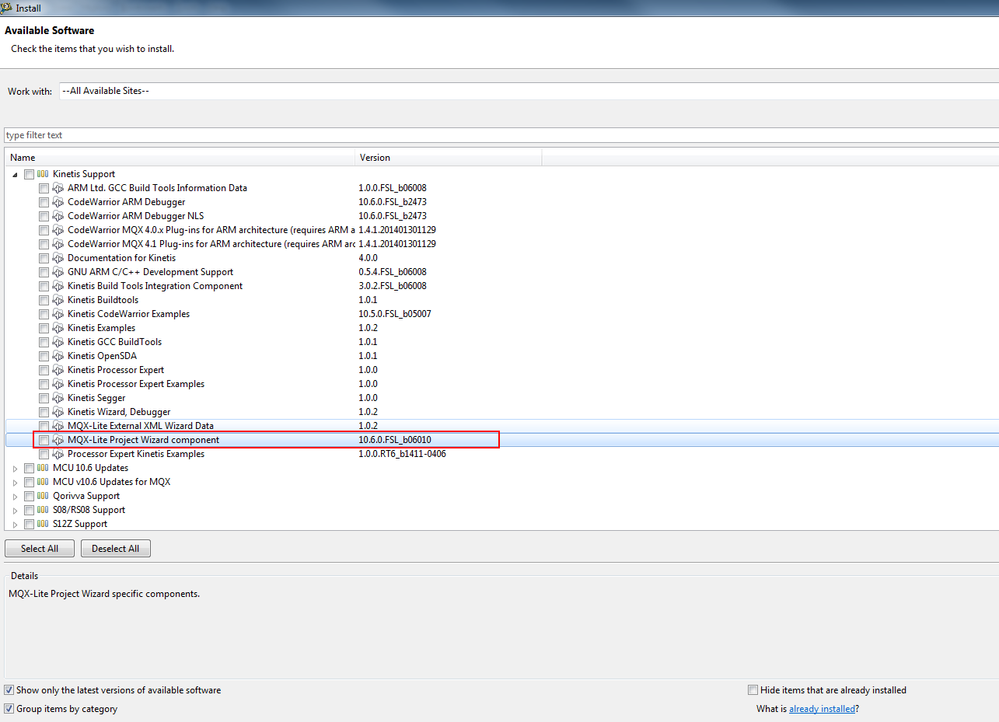The width and height of the screenshot is (999, 722).
Task: Check the Kinetis Support category checkbox
Action: pyautogui.click(x=29, y=174)
